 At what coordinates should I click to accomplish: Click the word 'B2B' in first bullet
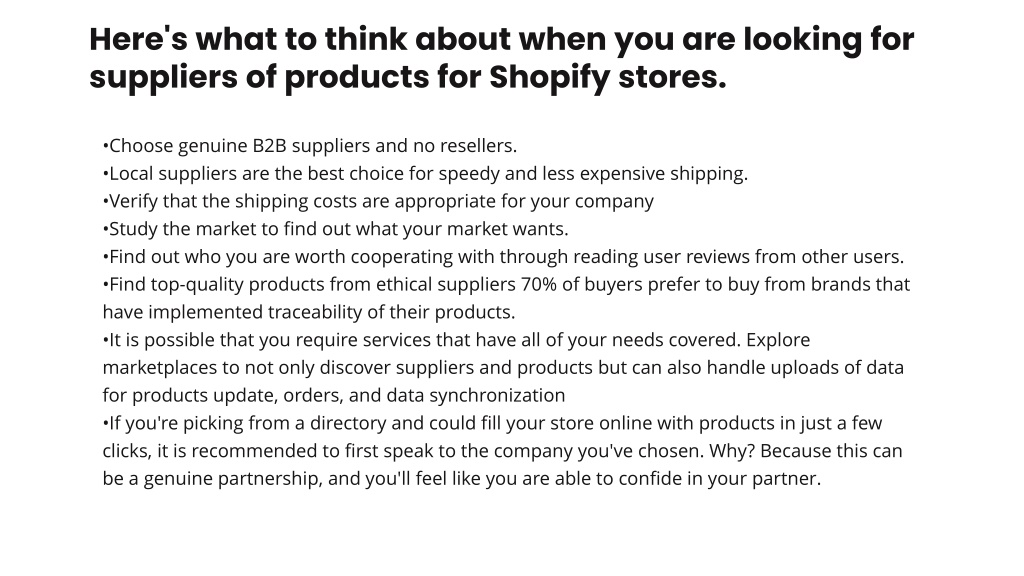click(270, 146)
